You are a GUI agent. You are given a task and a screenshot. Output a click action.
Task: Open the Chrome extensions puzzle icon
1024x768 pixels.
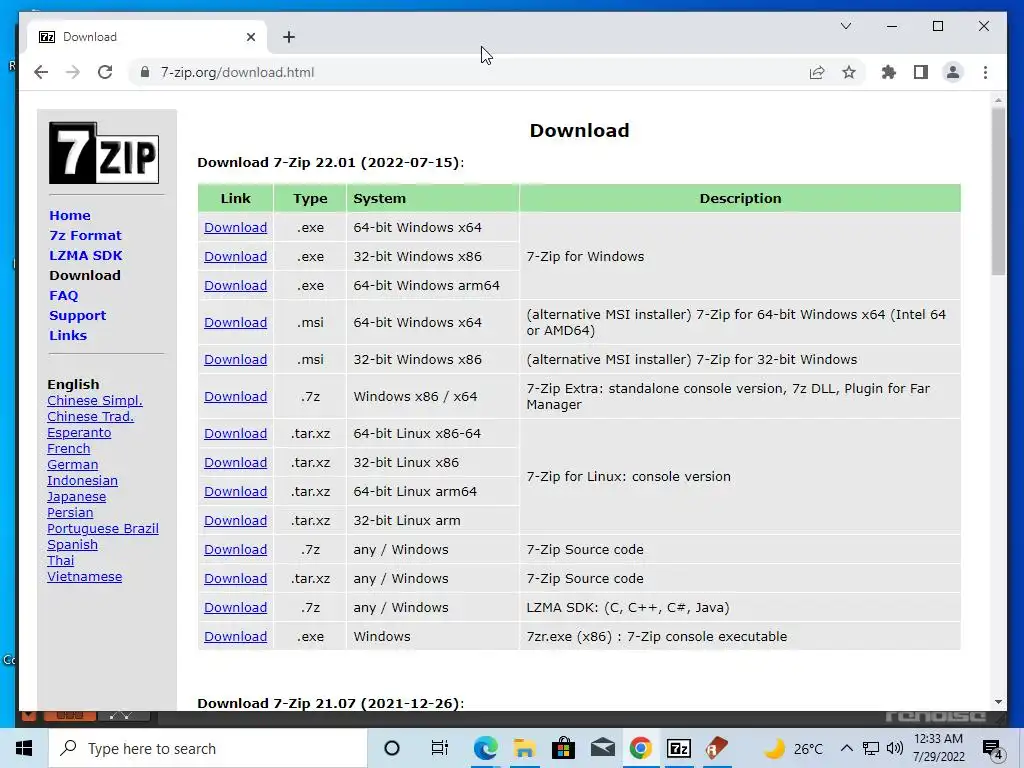pyautogui.click(x=889, y=72)
